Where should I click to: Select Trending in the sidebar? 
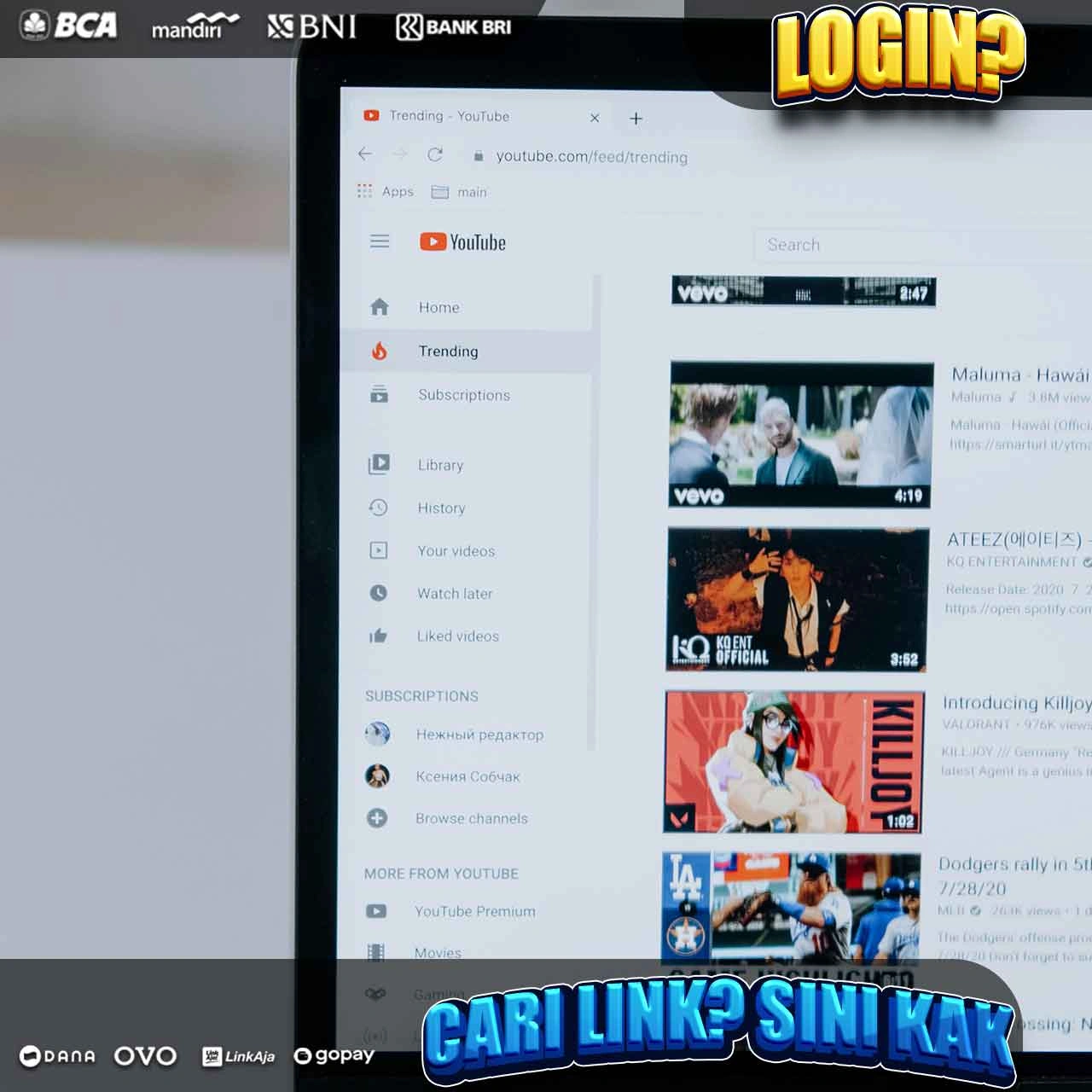[466, 351]
